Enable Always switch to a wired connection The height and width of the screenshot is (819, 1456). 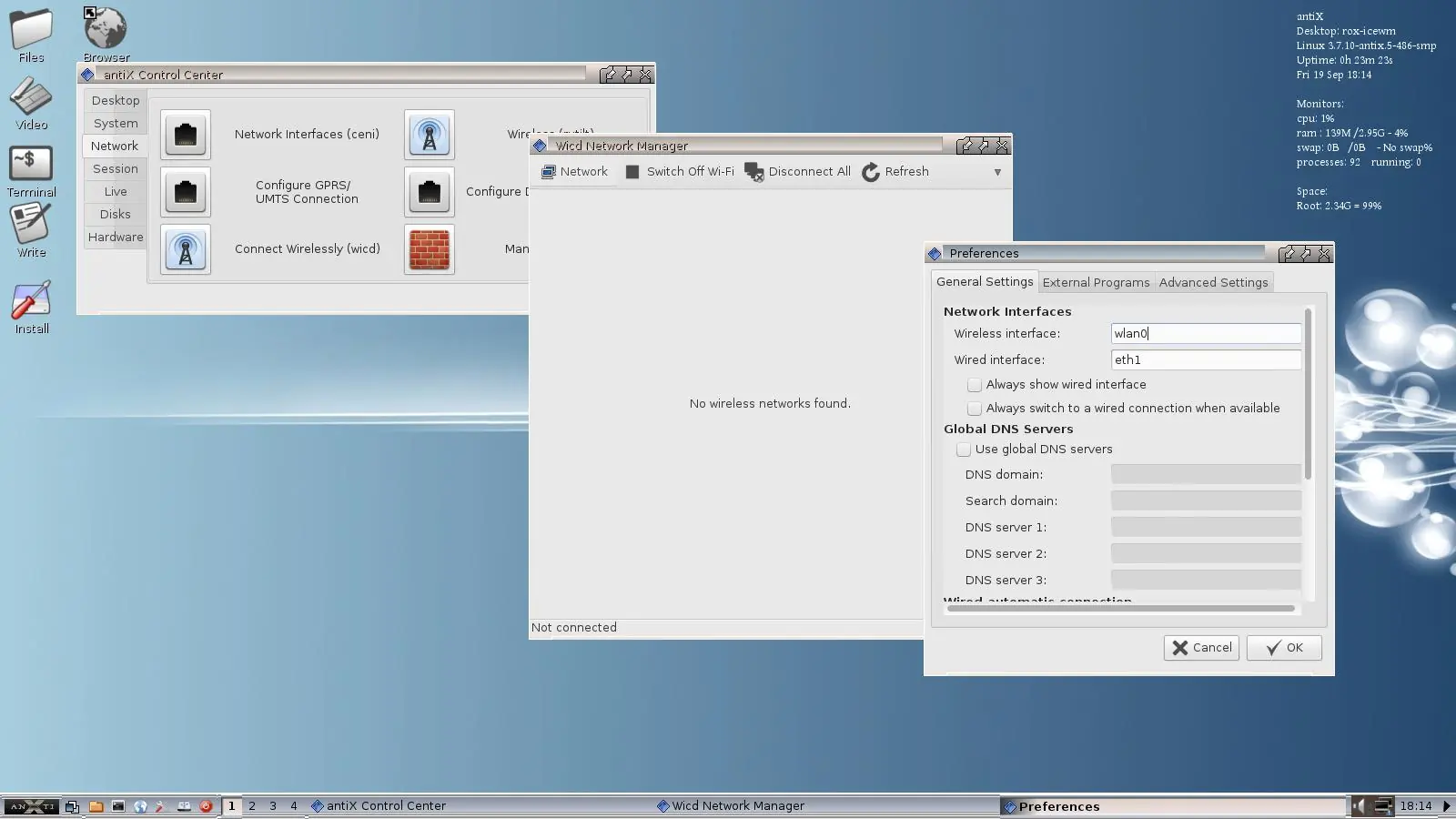[975, 409]
